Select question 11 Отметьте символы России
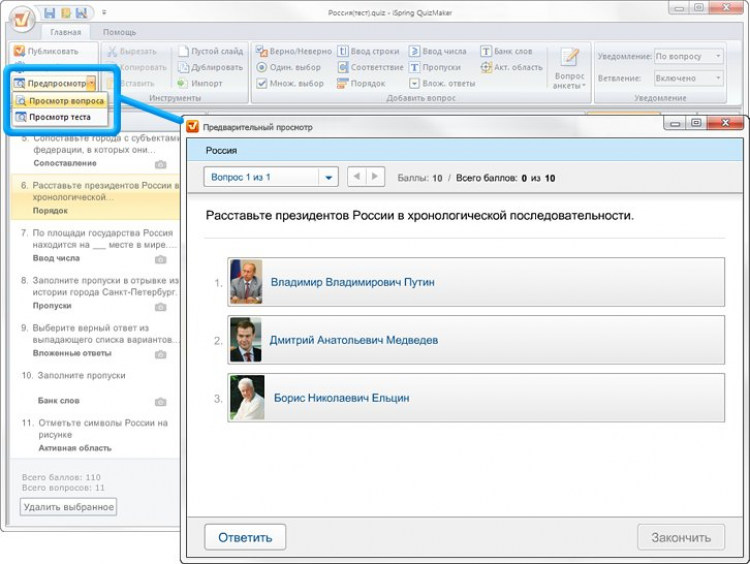Viewport: 750px width, 564px height. [95, 434]
